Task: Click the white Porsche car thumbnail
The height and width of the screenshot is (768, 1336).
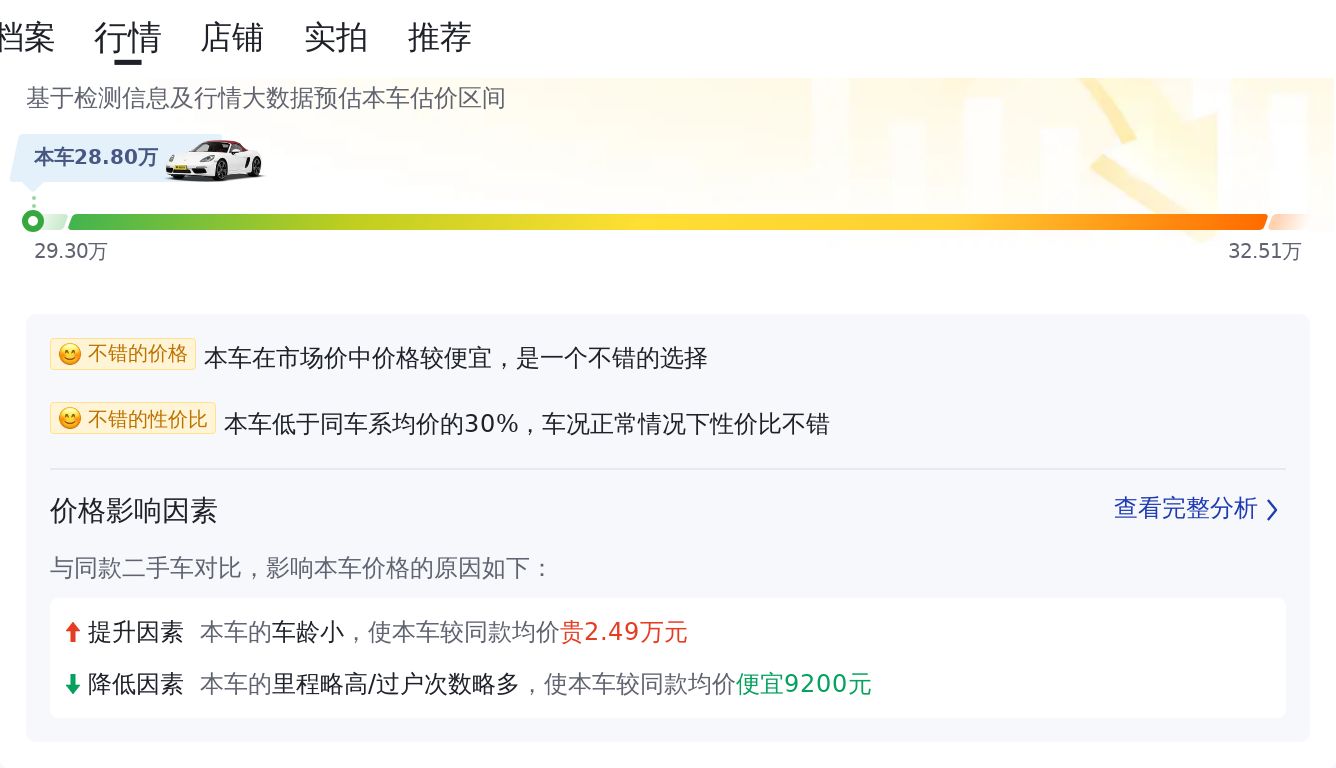Action: pos(215,159)
